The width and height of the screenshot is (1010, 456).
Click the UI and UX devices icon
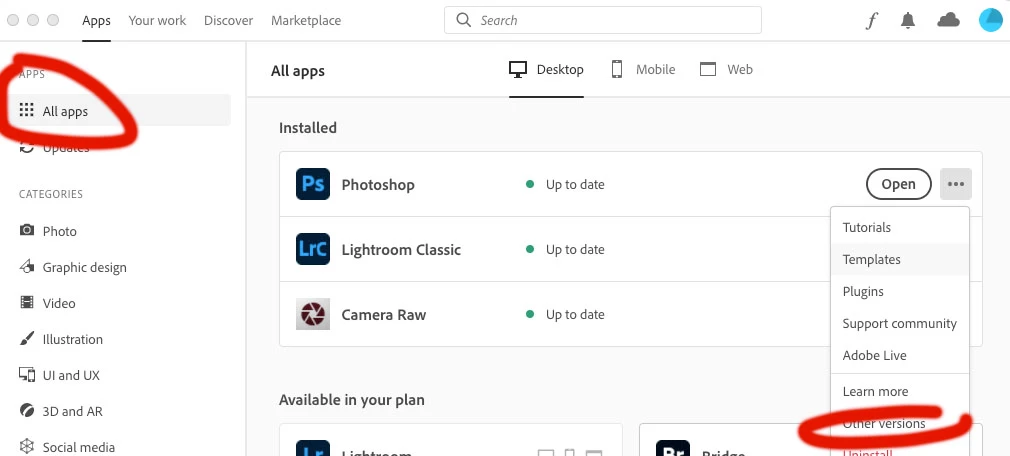(x=26, y=374)
